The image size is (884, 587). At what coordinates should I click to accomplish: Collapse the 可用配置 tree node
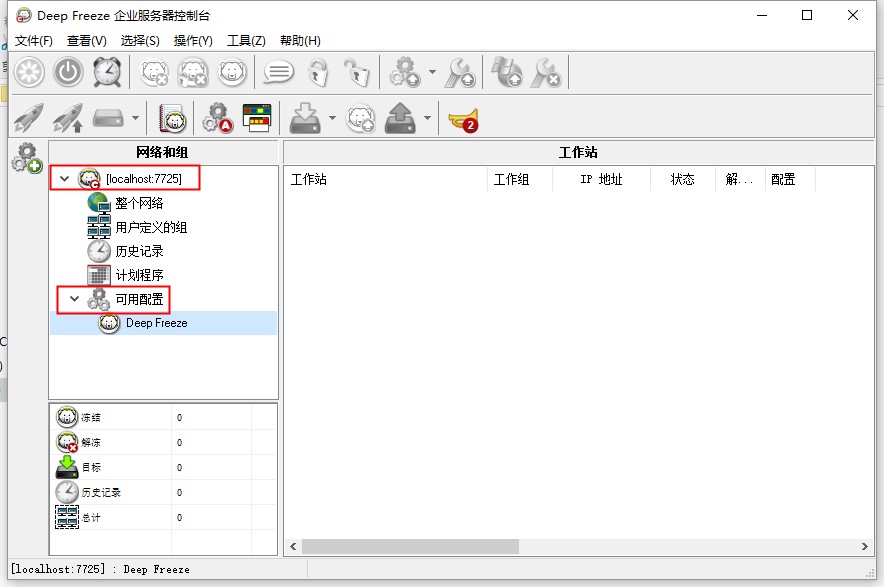pyautogui.click(x=74, y=299)
